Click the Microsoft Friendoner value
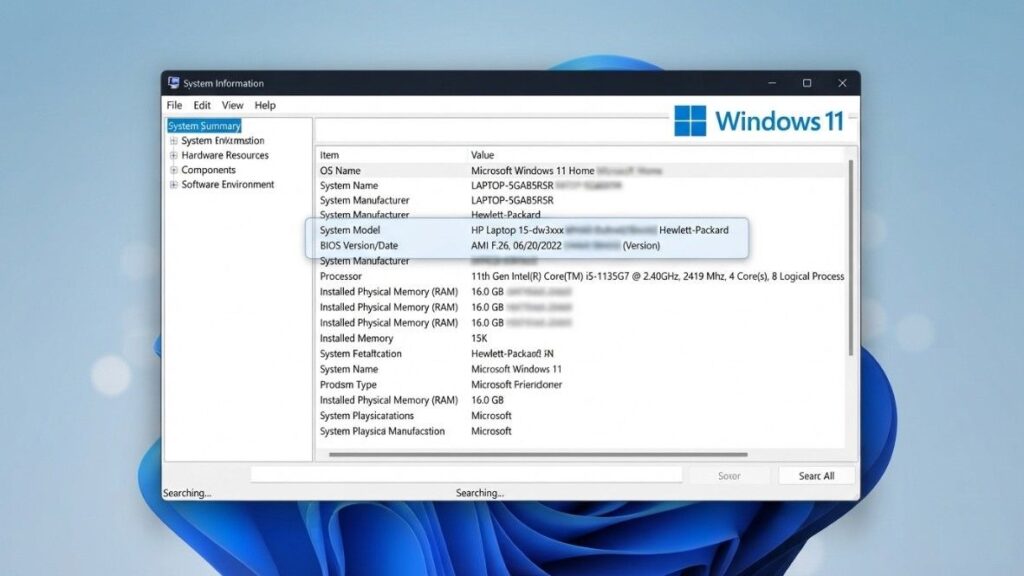The width and height of the screenshot is (1024, 576). 517,385
